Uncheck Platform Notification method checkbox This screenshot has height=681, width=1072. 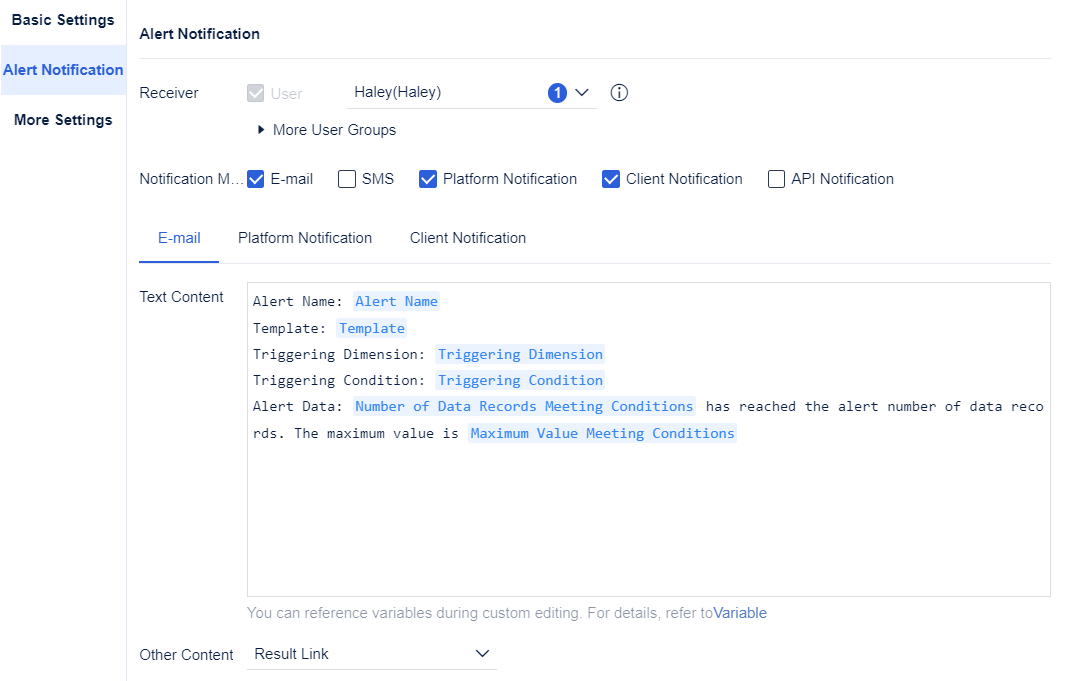click(x=428, y=179)
